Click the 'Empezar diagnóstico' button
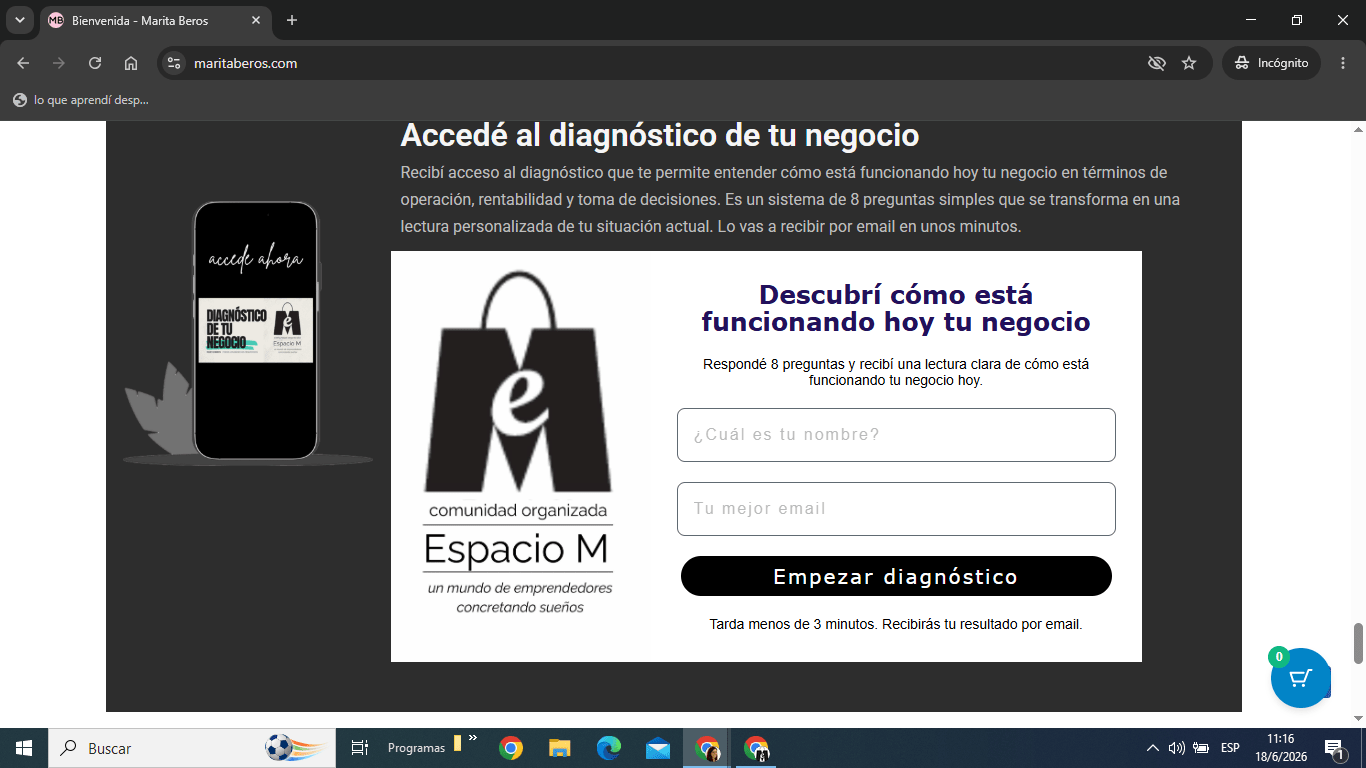 (896, 576)
